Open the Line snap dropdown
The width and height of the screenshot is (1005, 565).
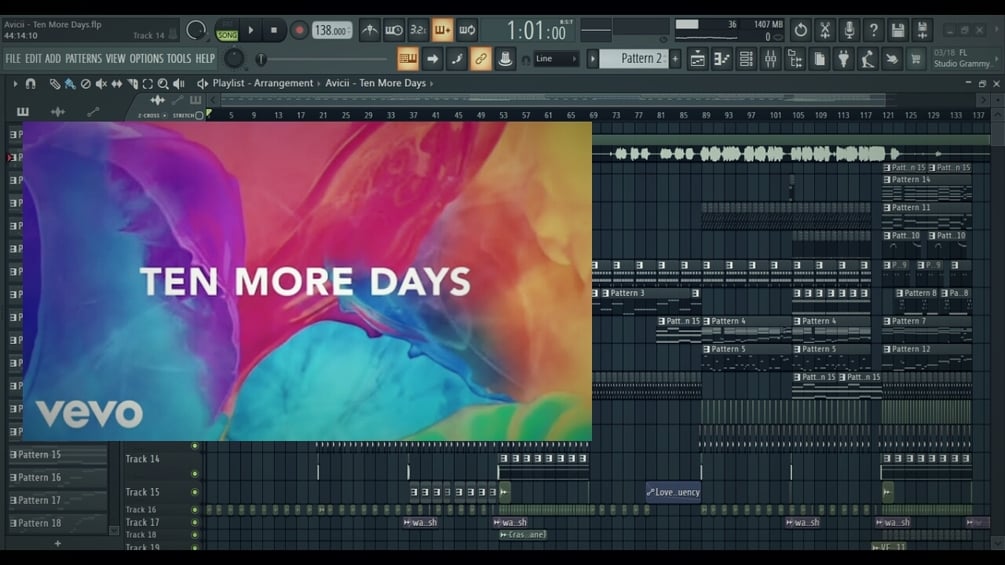(556, 59)
